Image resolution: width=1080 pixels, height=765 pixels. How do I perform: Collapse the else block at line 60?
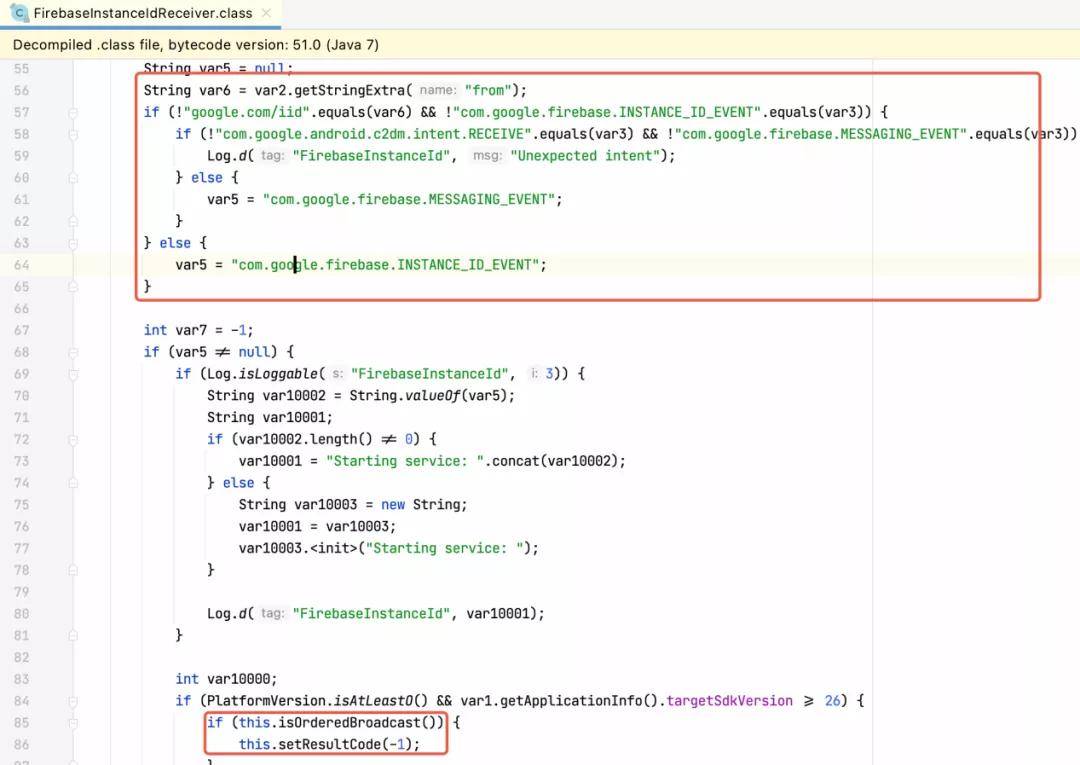[x=73, y=178]
